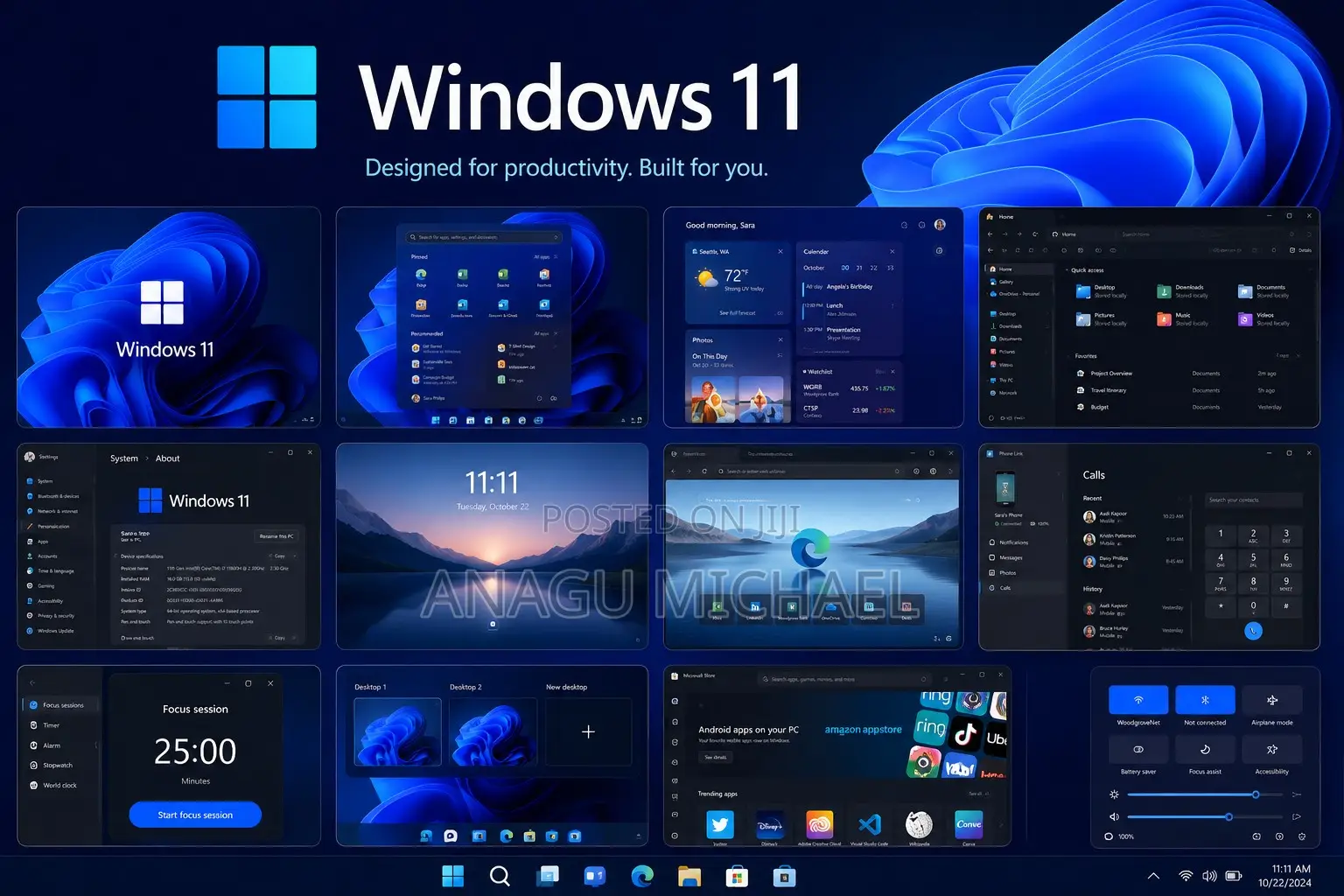
Task: Open File Explorer folder icon on the taskbar
Action: tap(689, 876)
